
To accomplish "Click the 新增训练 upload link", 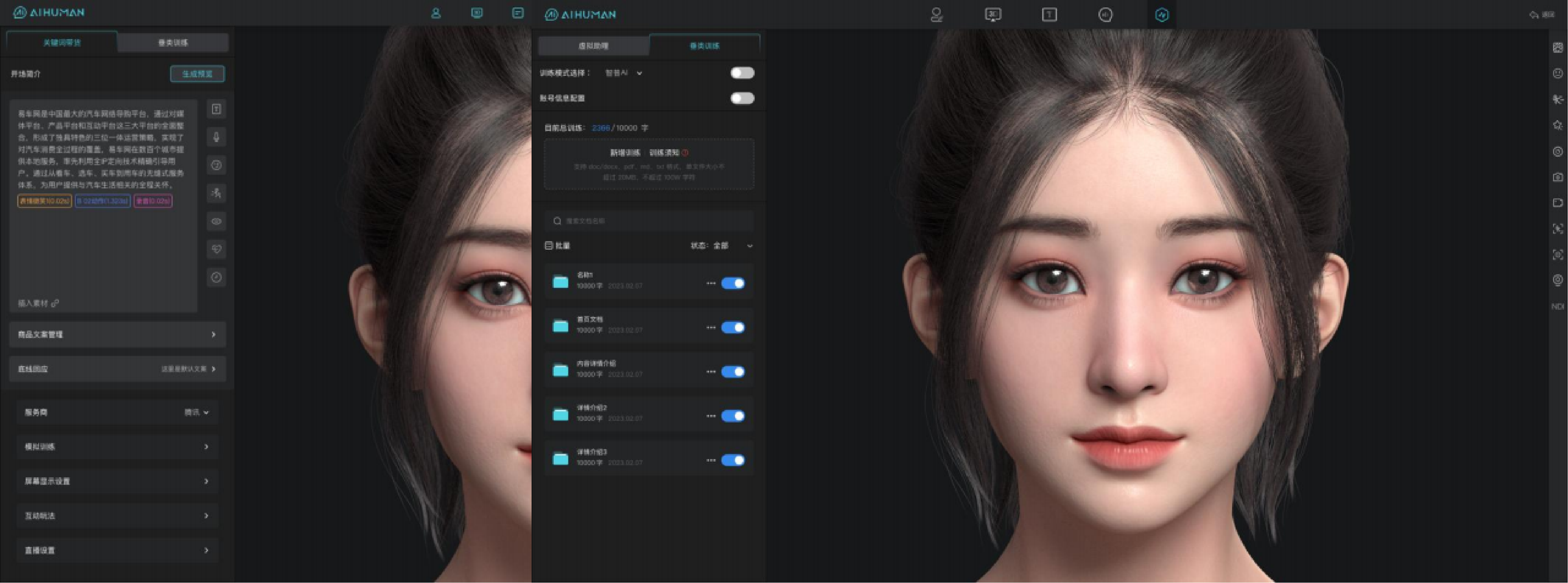I will tap(625, 153).
